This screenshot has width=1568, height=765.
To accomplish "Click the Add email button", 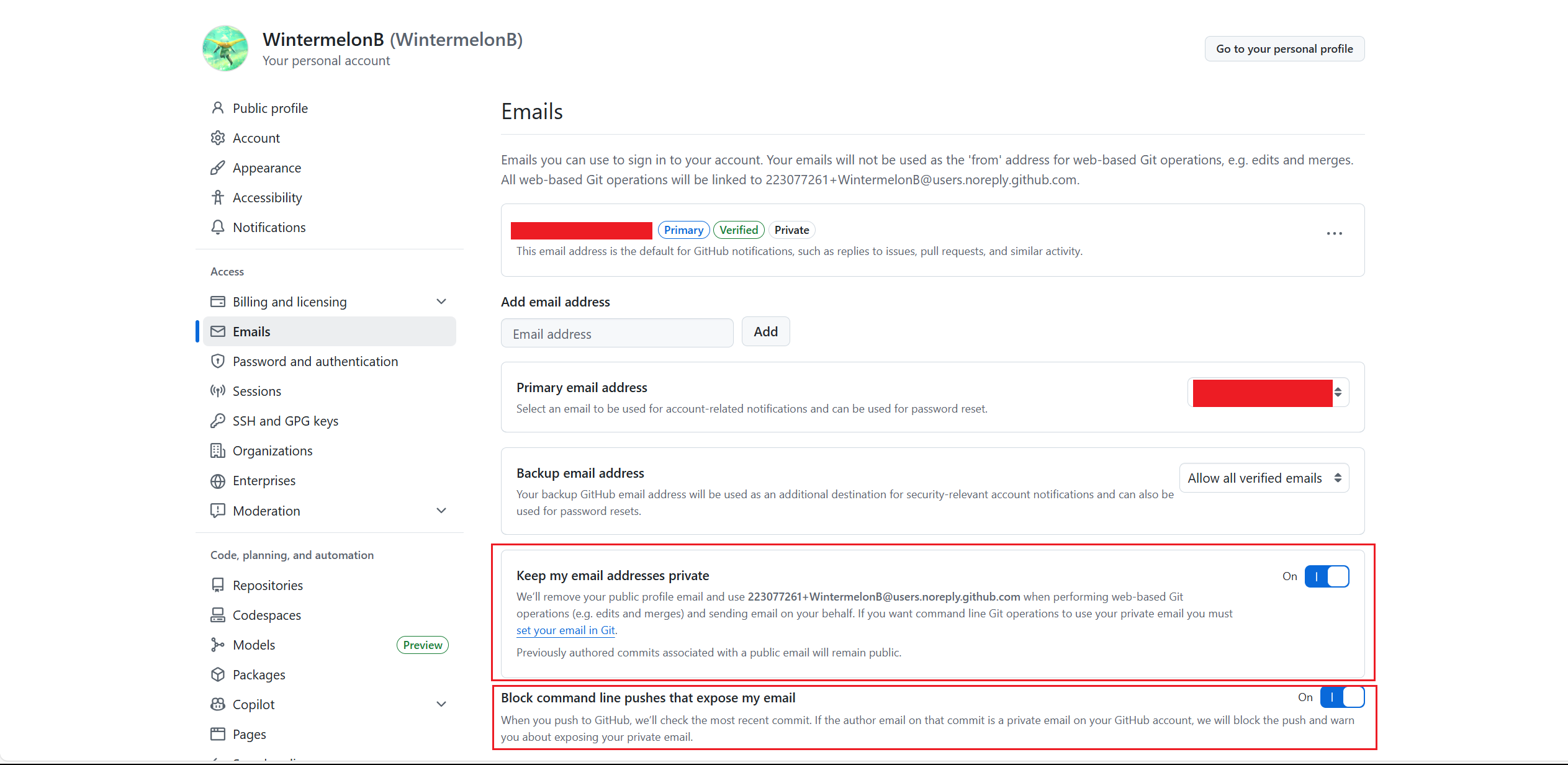I will 765,332.
